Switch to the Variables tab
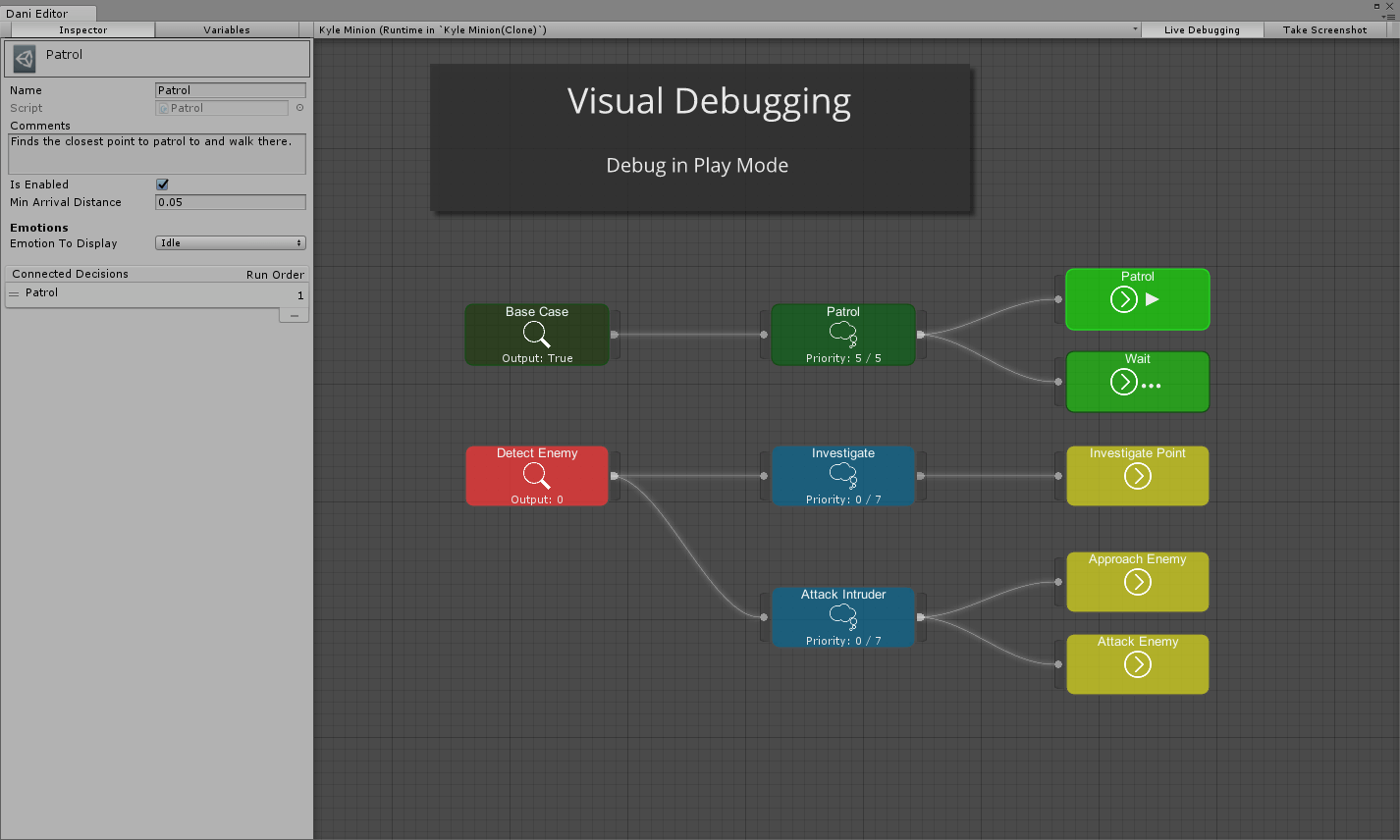 pos(227,29)
